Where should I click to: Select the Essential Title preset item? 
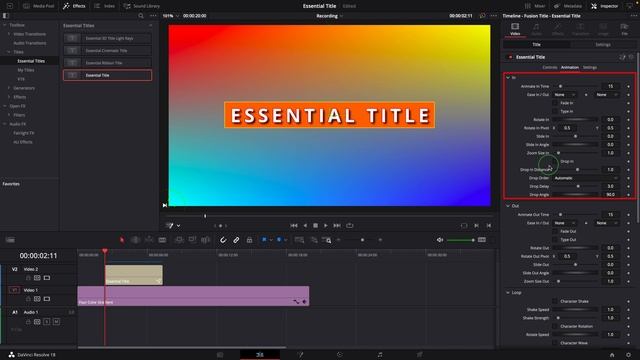[x=107, y=75]
